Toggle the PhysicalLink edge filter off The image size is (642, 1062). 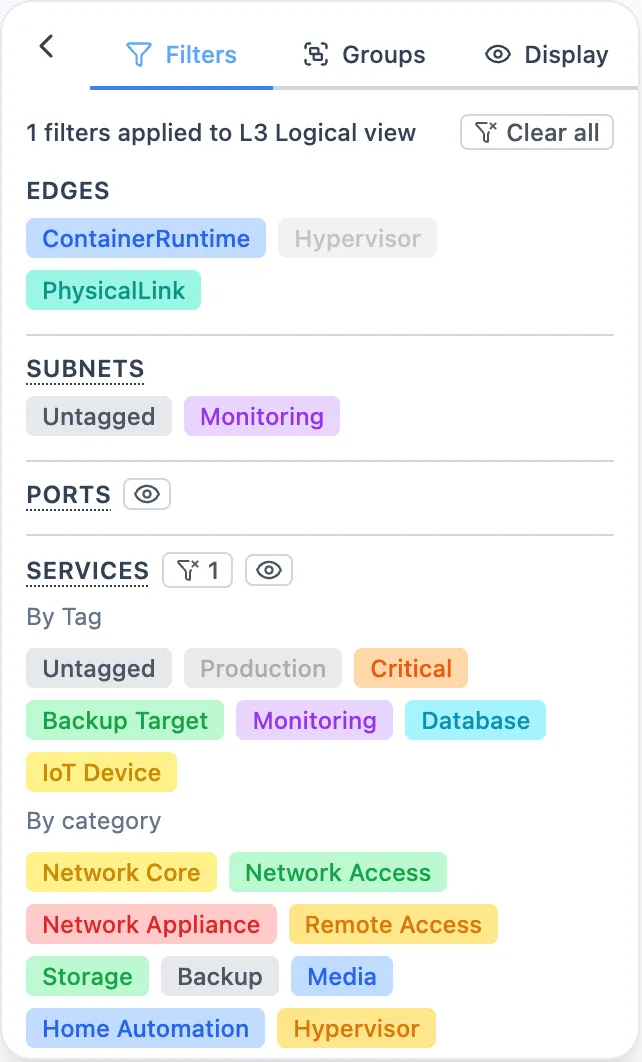click(113, 290)
